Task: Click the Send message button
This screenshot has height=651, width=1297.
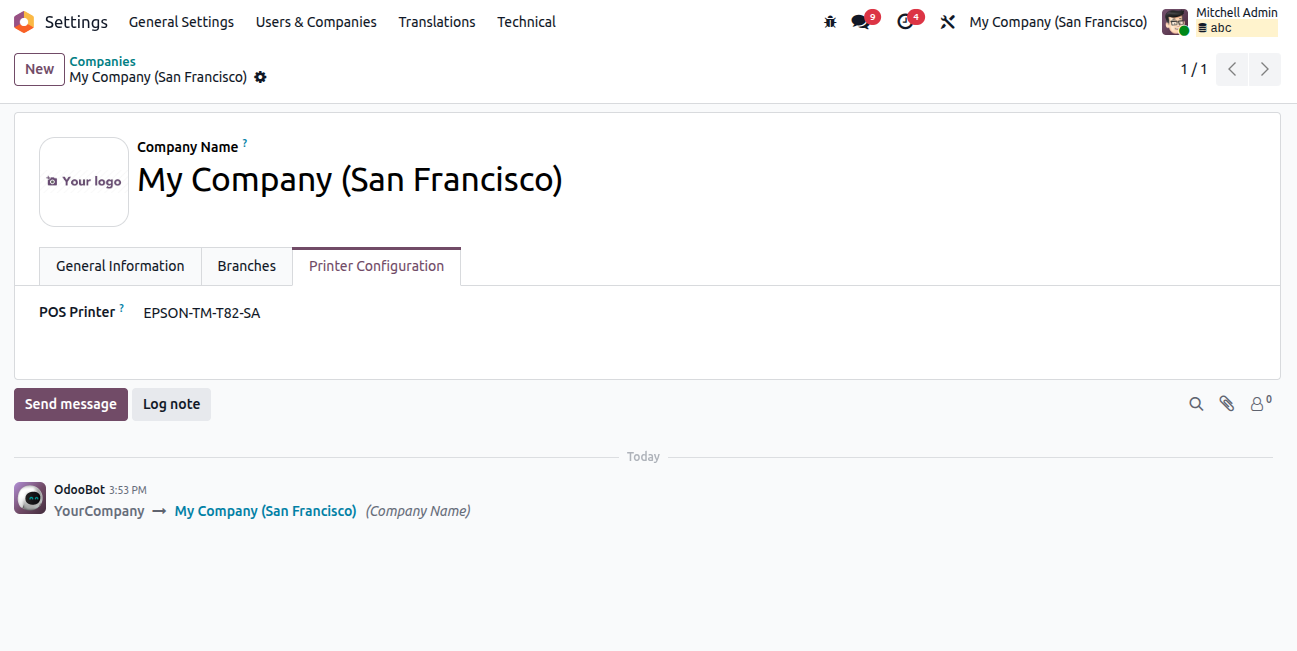Action: pyautogui.click(x=71, y=404)
